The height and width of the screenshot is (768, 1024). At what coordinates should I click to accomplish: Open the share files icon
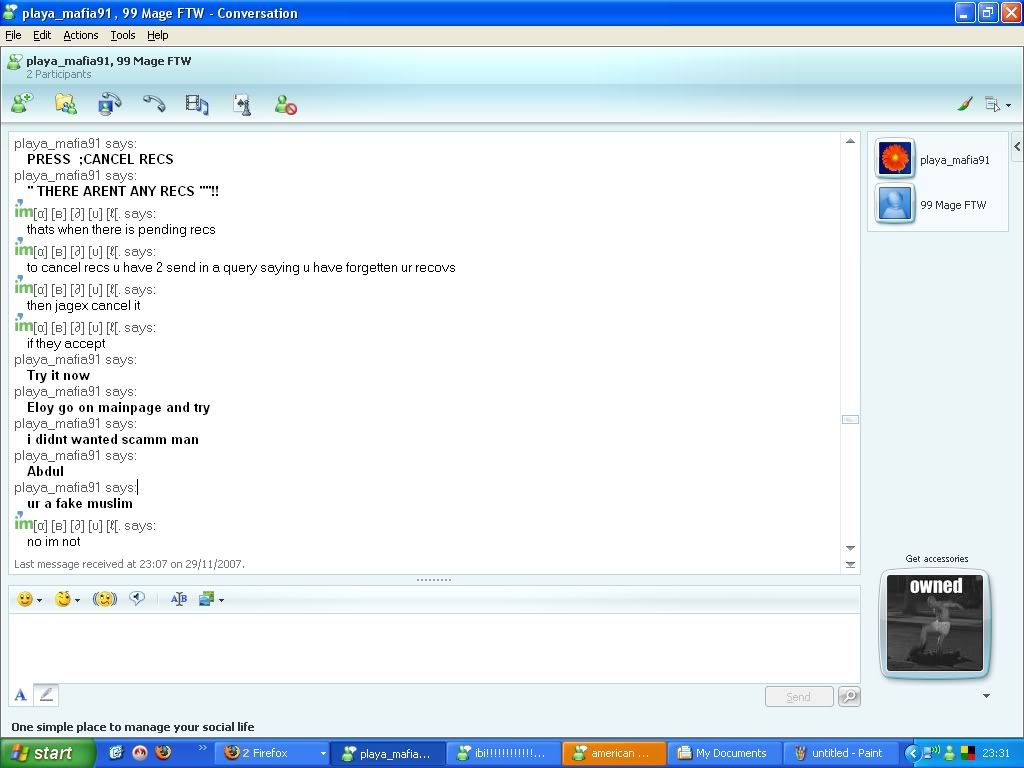(65, 103)
